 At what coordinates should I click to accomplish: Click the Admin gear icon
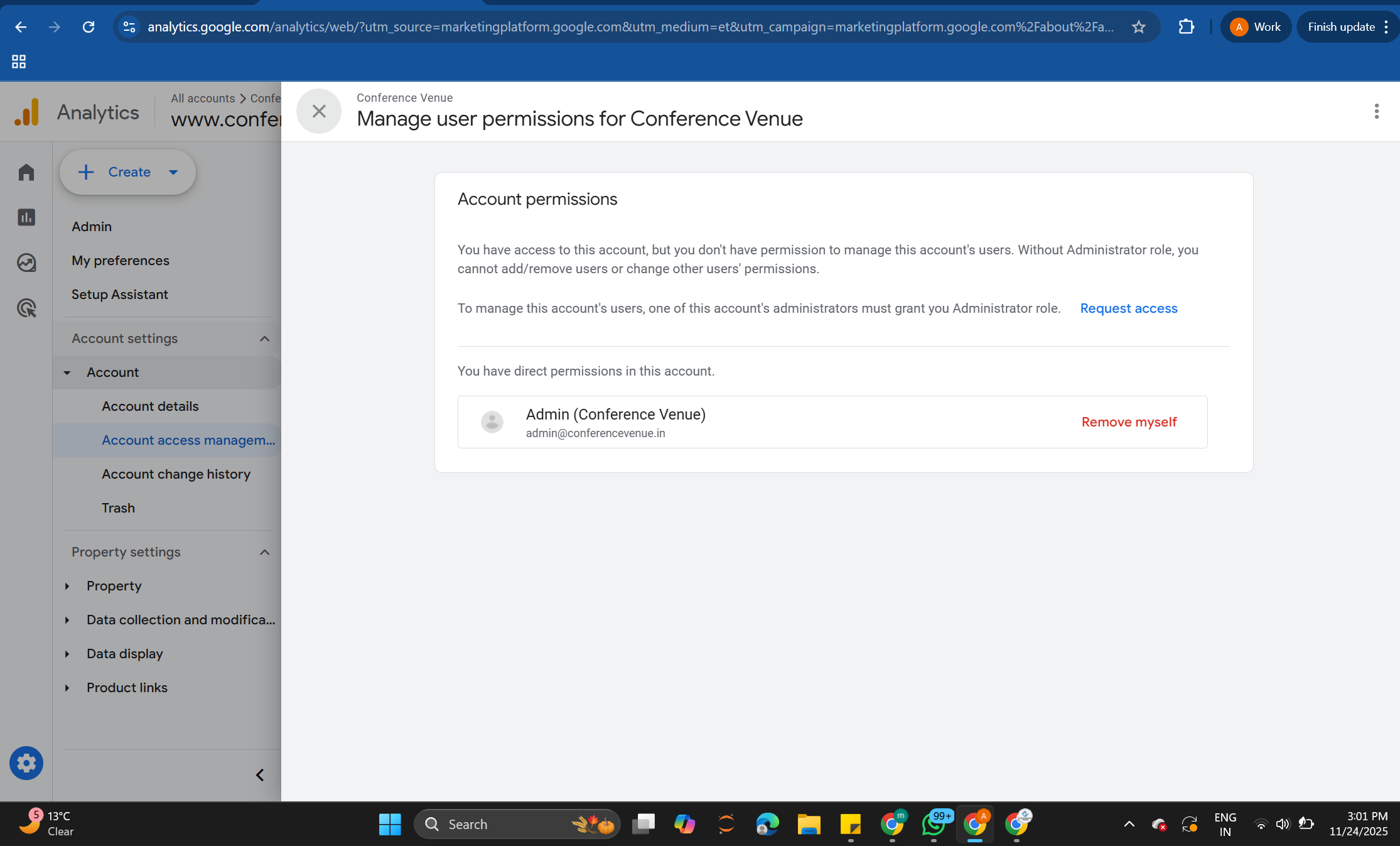[26, 763]
